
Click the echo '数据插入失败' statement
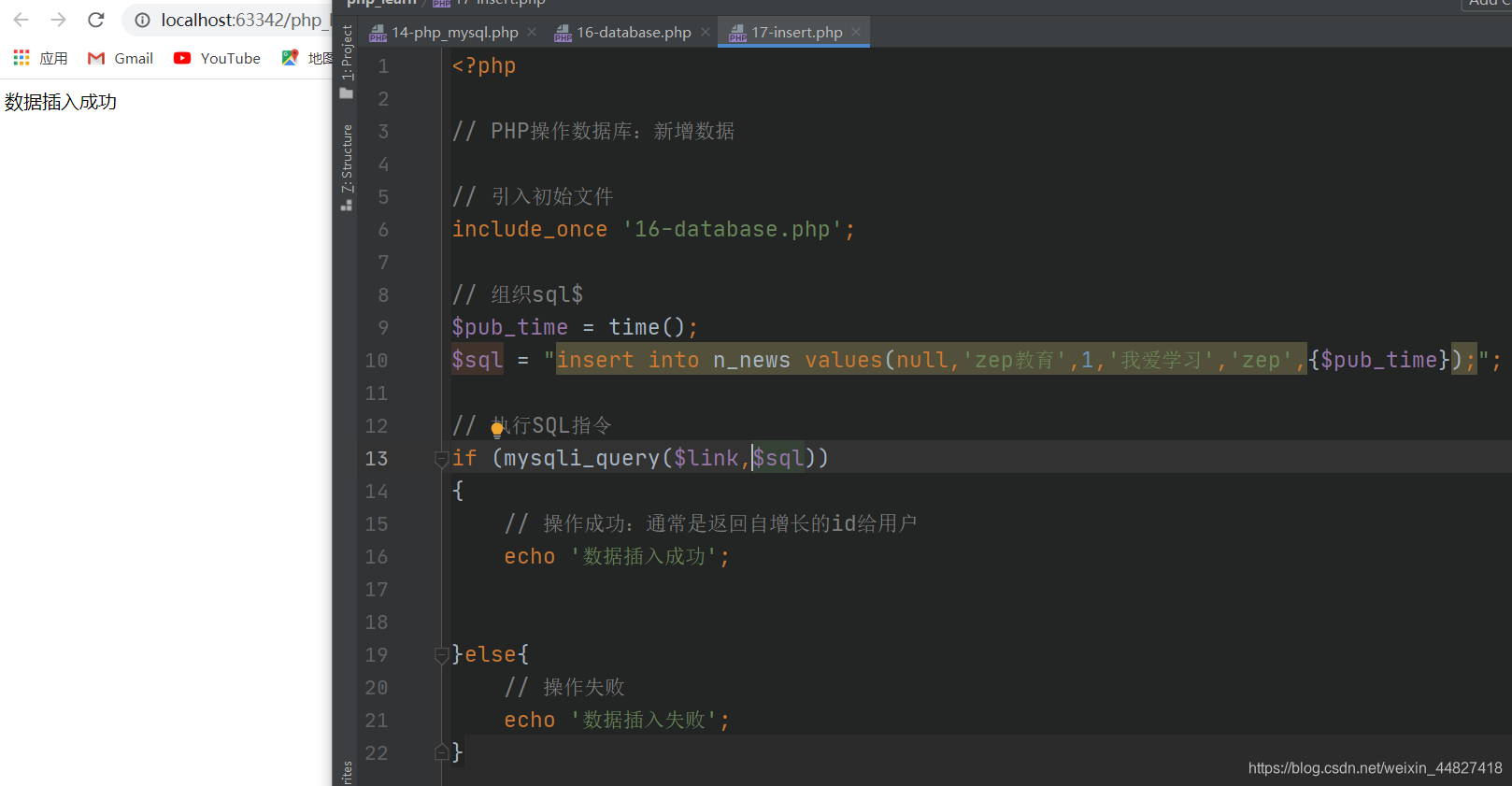[617, 721]
